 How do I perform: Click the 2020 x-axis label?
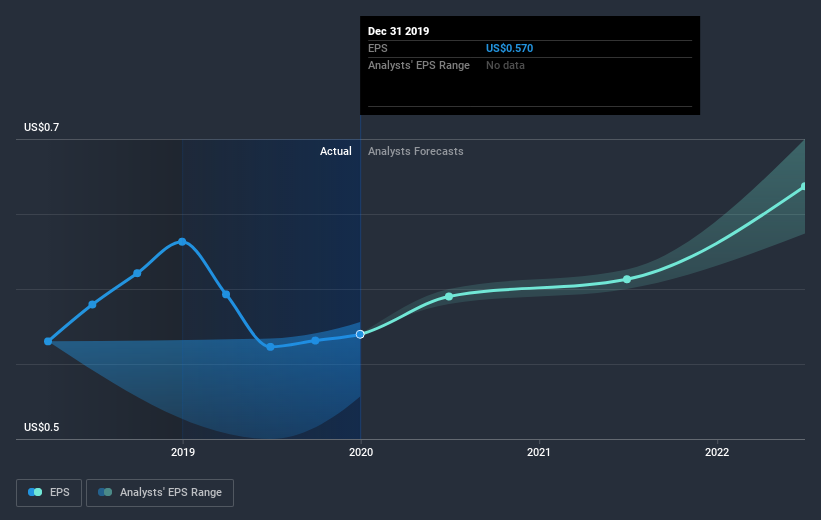tap(361, 452)
